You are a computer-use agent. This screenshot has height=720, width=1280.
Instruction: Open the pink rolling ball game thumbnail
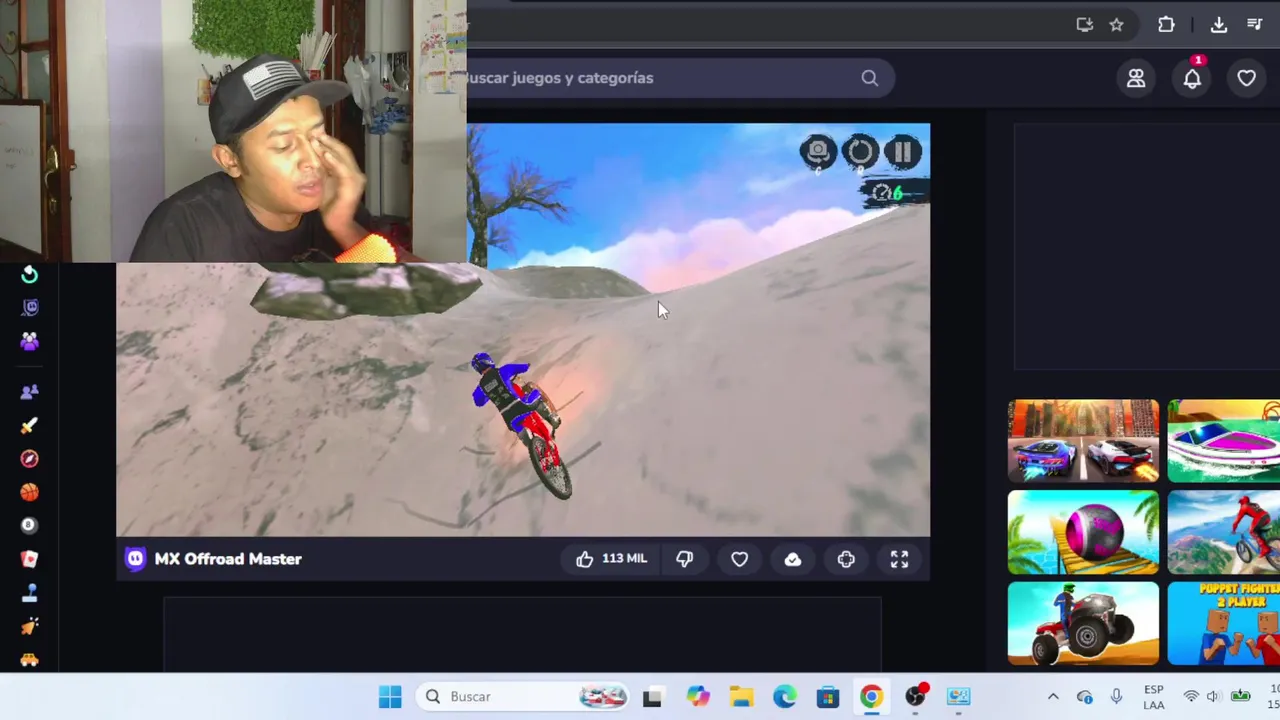click(x=1083, y=532)
